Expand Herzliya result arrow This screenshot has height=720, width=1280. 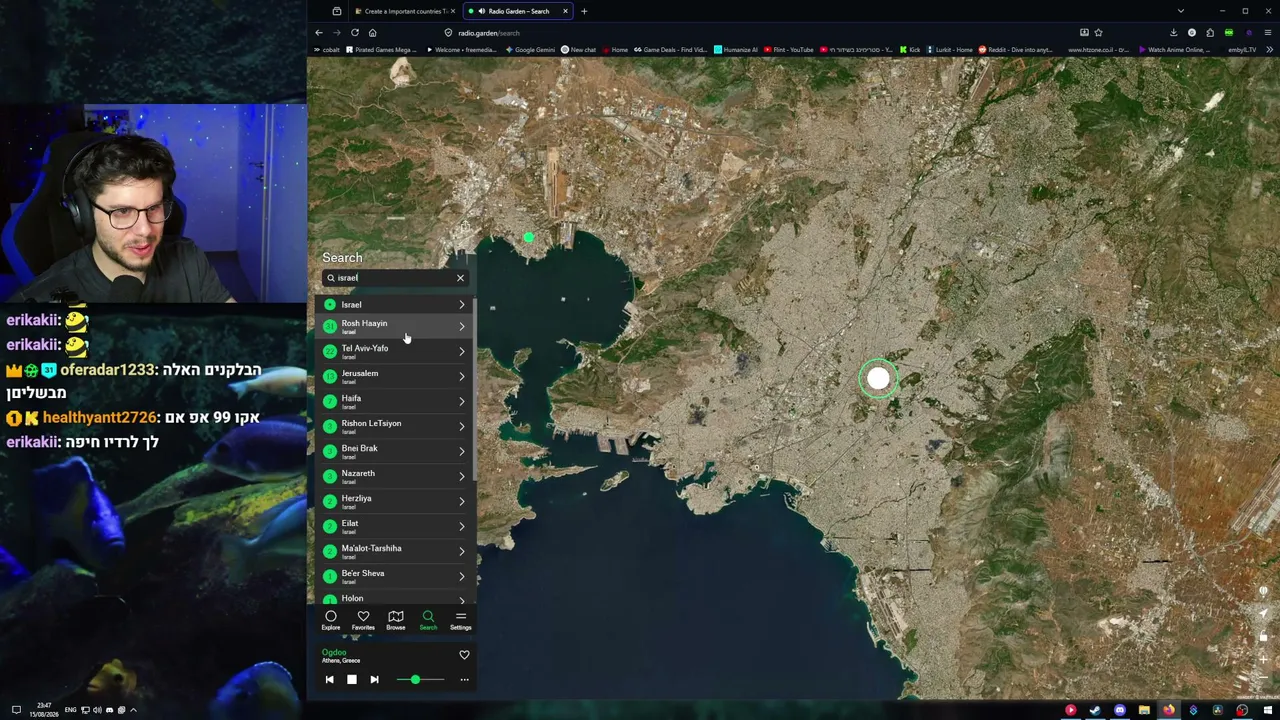point(461,501)
